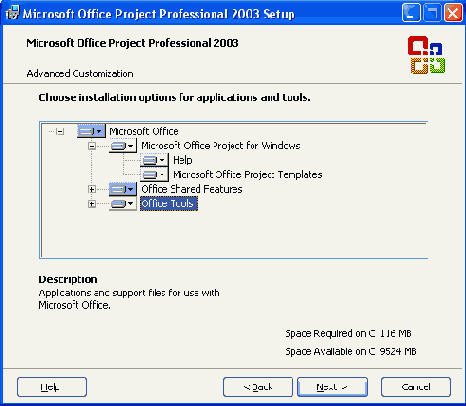
Task: Cancel the setup wizard
Action: tap(416, 387)
